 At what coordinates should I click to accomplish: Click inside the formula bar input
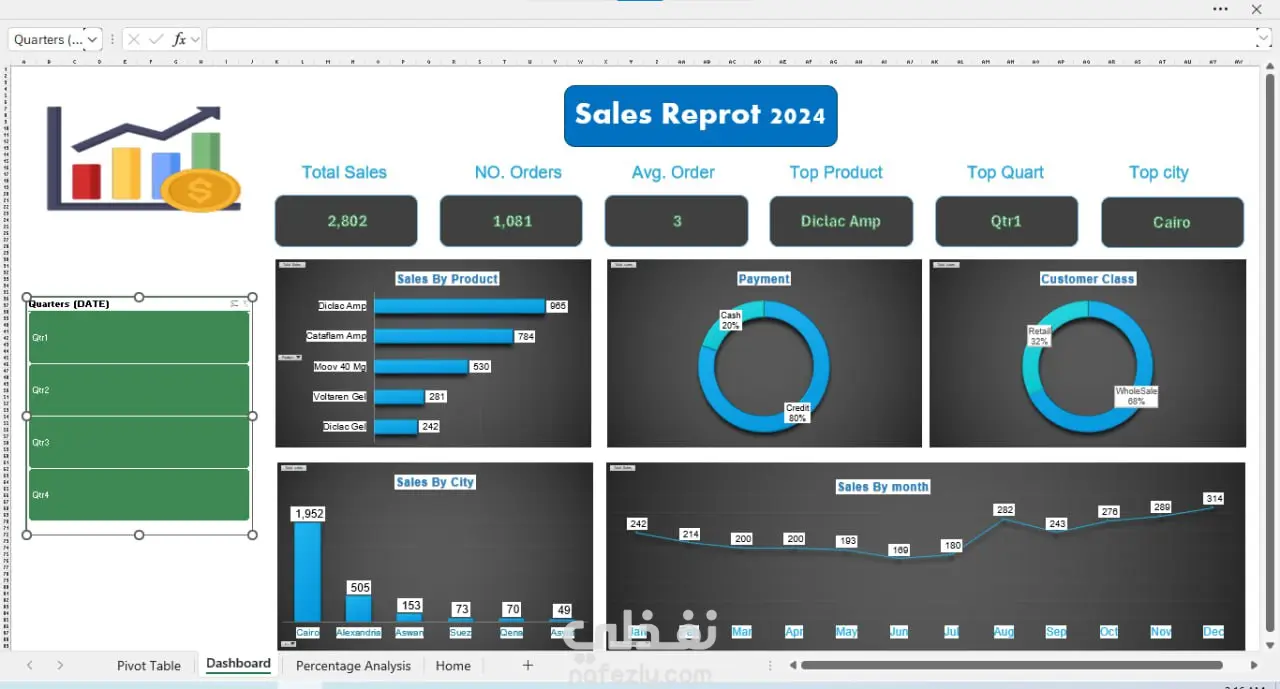[731, 39]
